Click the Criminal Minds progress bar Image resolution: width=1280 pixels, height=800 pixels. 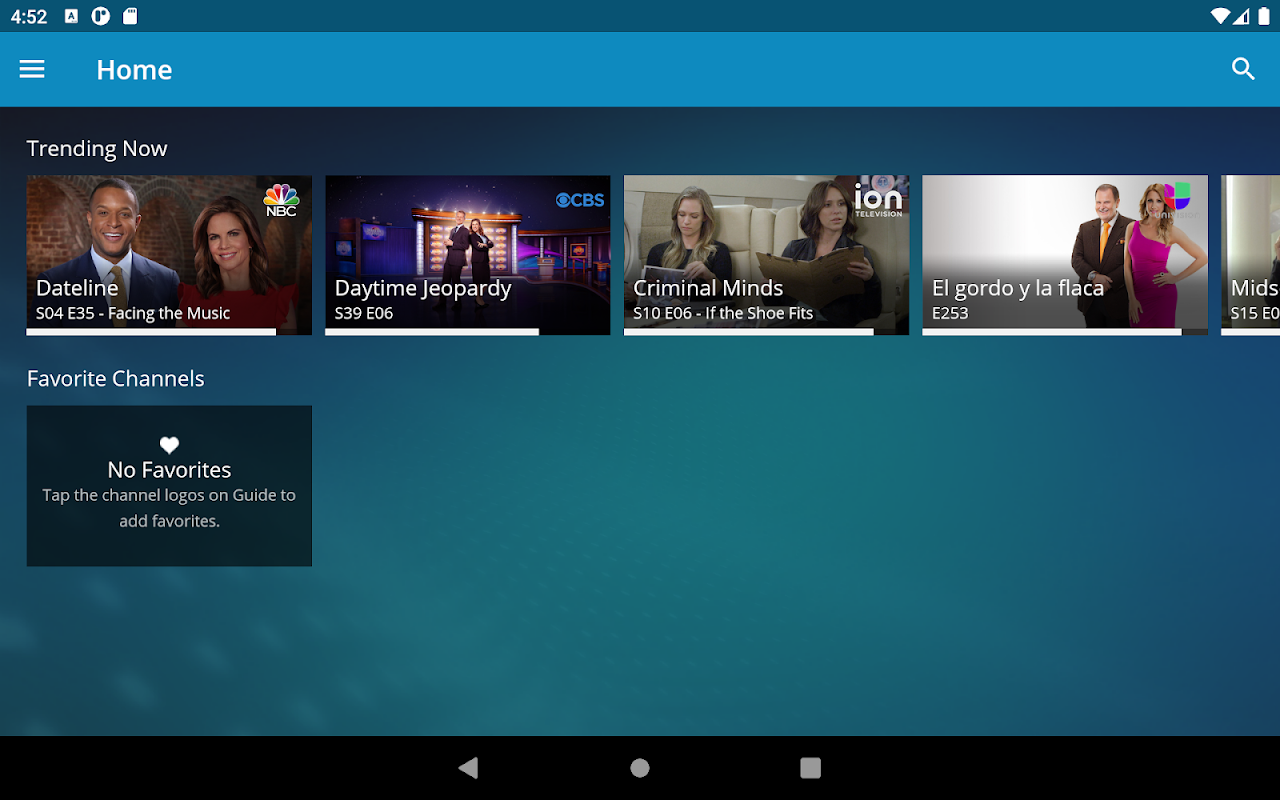[767, 332]
